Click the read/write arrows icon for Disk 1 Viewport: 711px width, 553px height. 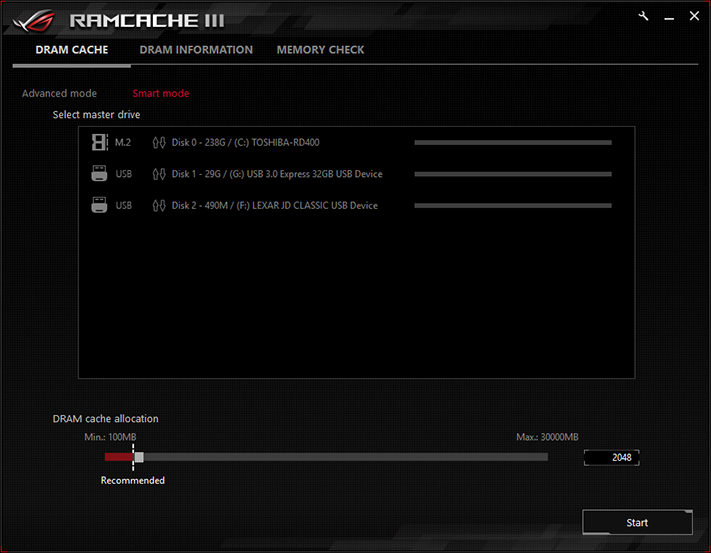[x=159, y=174]
